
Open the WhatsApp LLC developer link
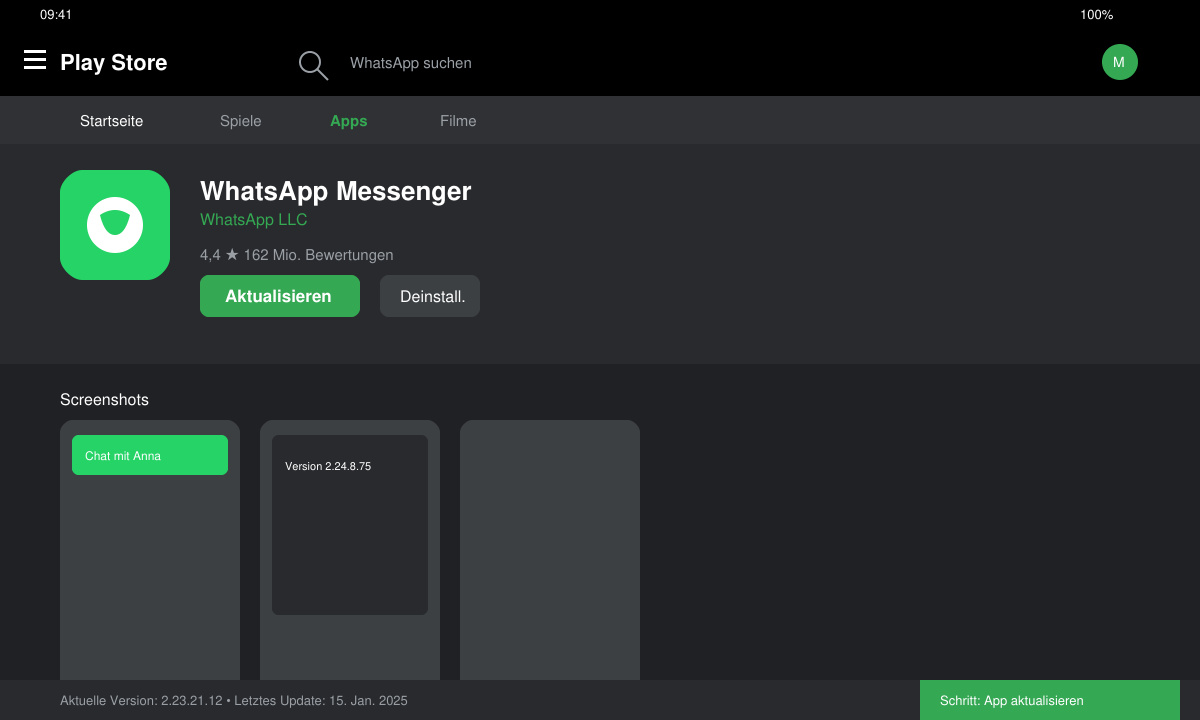point(254,220)
